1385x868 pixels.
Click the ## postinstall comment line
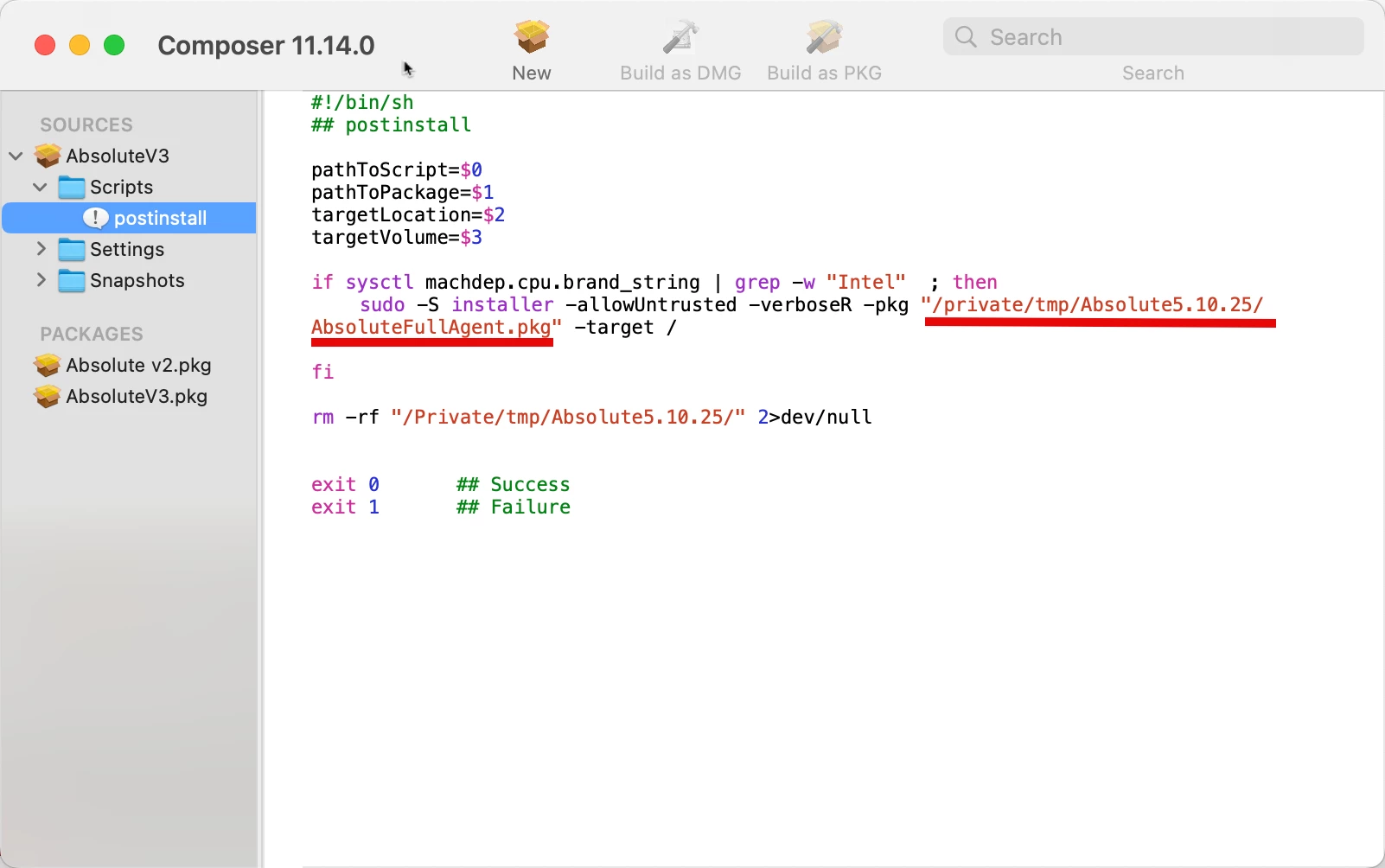(x=391, y=124)
